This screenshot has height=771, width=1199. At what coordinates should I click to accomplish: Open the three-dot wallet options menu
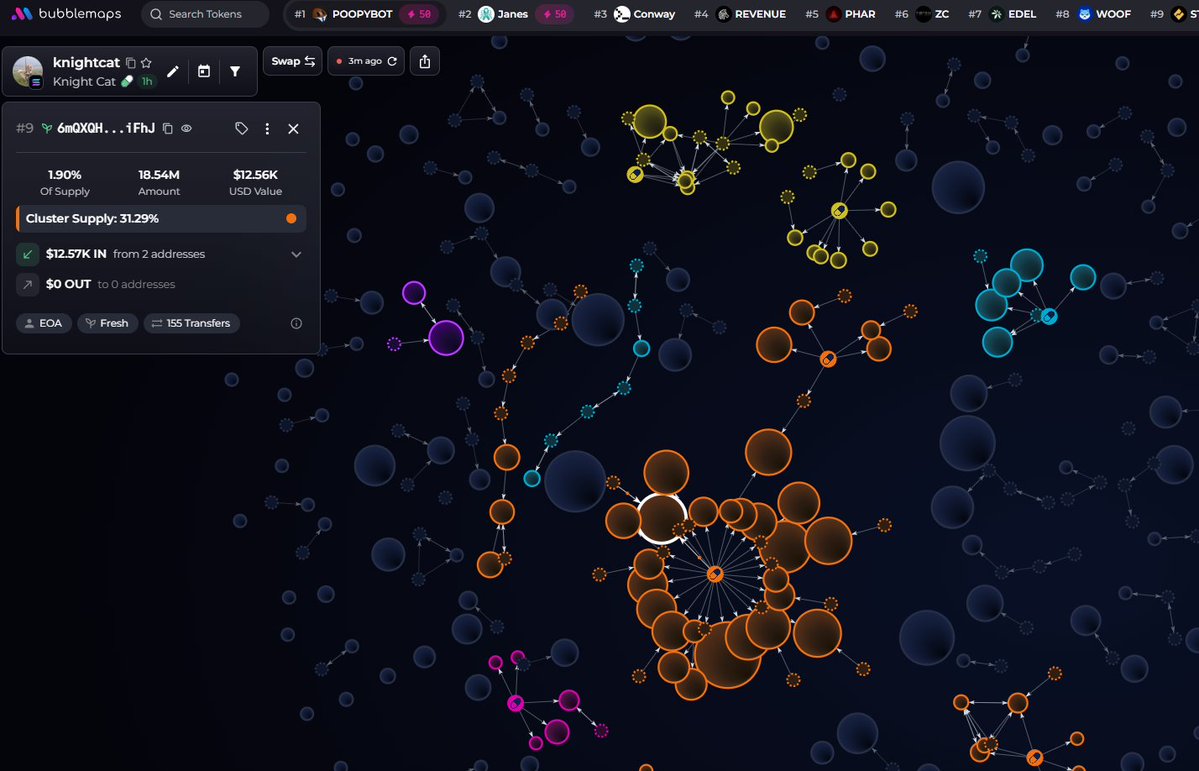tap(267, 128)
